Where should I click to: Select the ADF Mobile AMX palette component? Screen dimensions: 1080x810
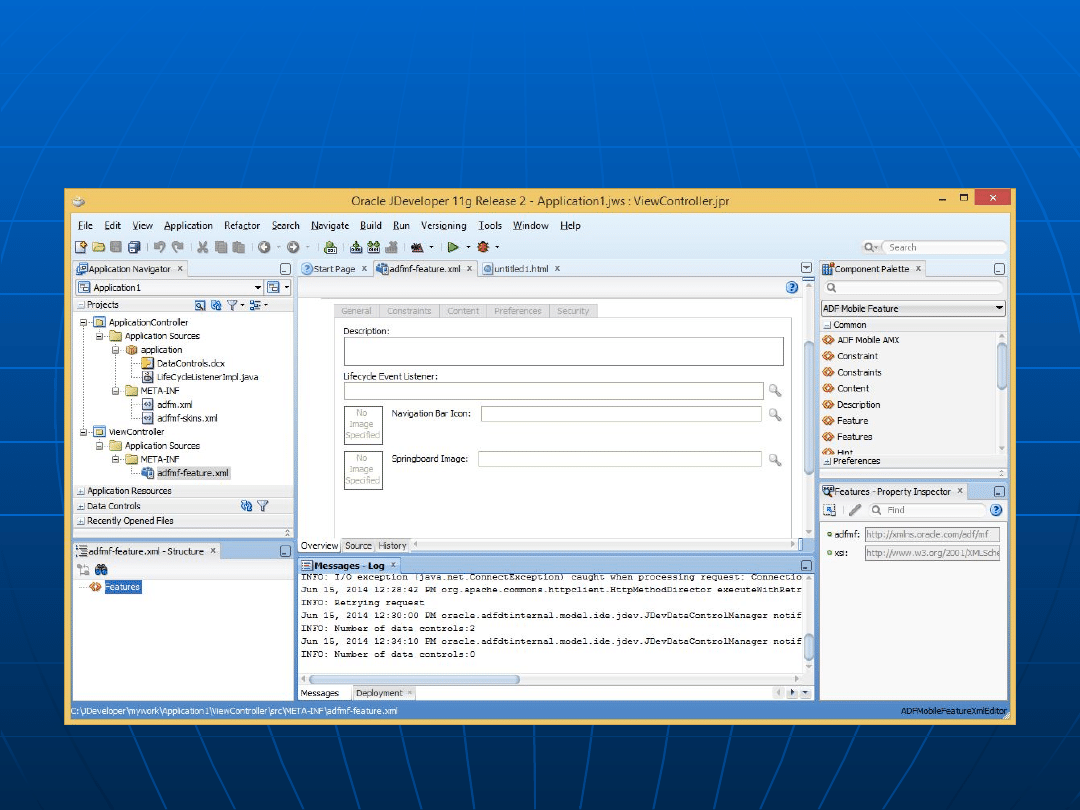tap(868, 340)
